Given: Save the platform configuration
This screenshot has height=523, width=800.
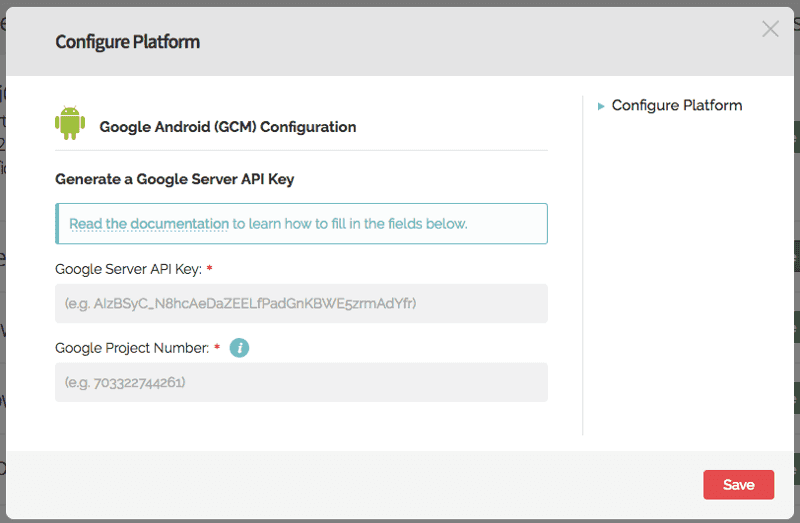Looking at the screenshot, I should pos(738,485).
